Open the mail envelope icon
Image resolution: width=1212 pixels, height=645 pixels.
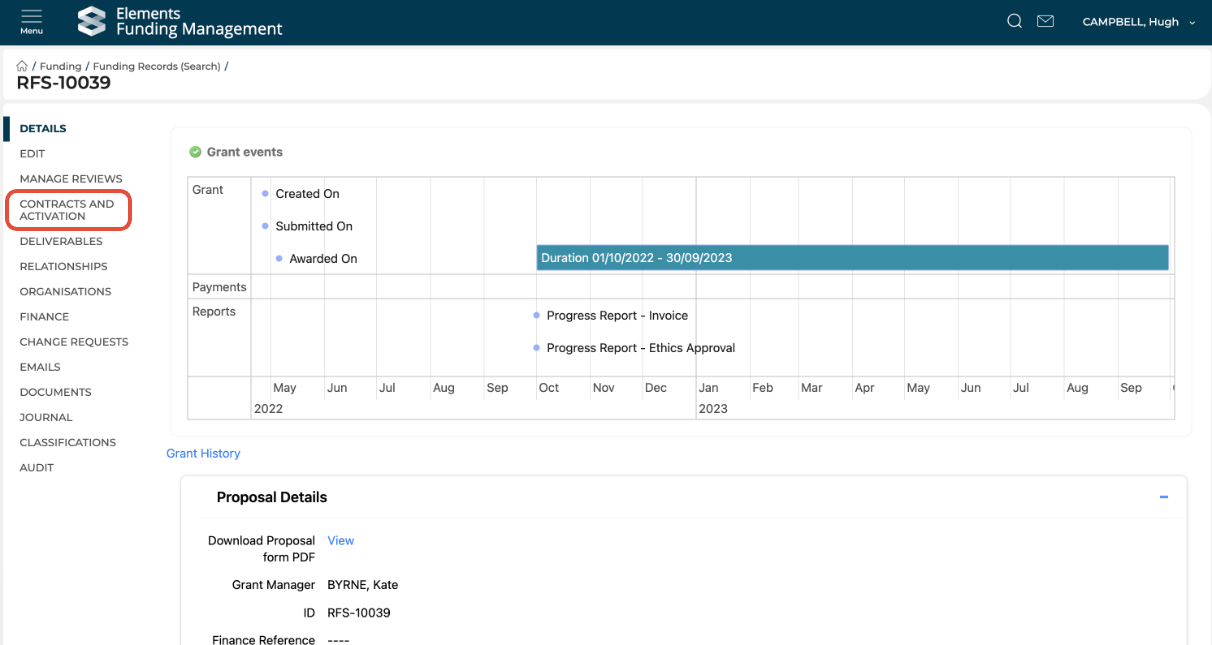click(x=1045, y=21)
